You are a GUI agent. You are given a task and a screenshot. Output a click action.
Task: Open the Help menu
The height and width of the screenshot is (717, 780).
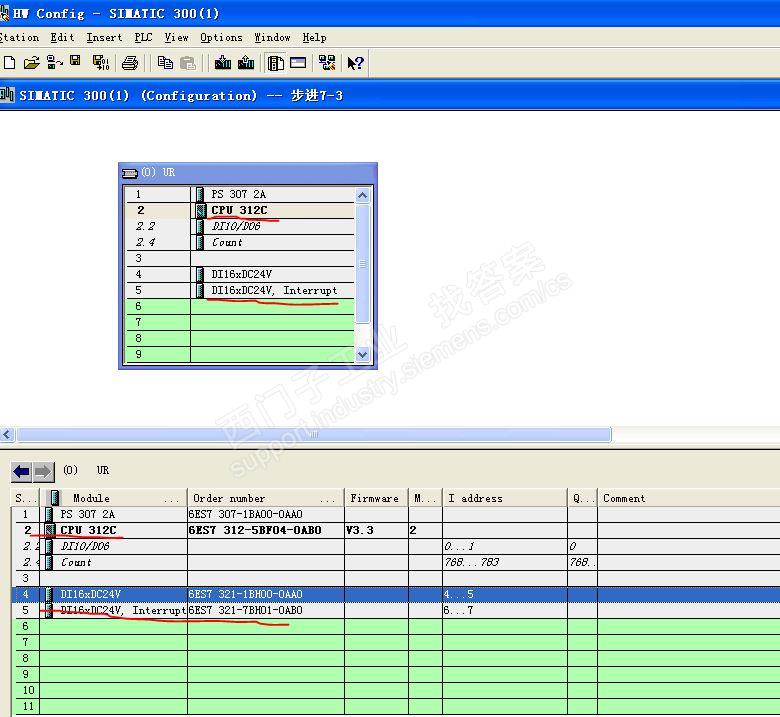click(314, 38)
